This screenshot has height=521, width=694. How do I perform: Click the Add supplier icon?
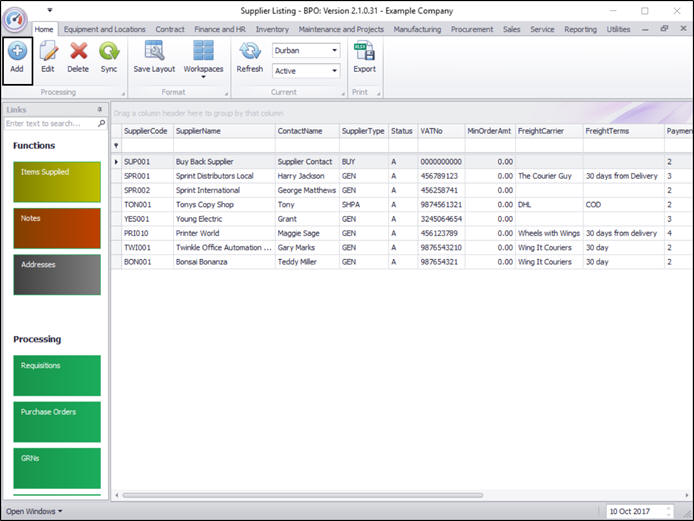click(17, 52)
